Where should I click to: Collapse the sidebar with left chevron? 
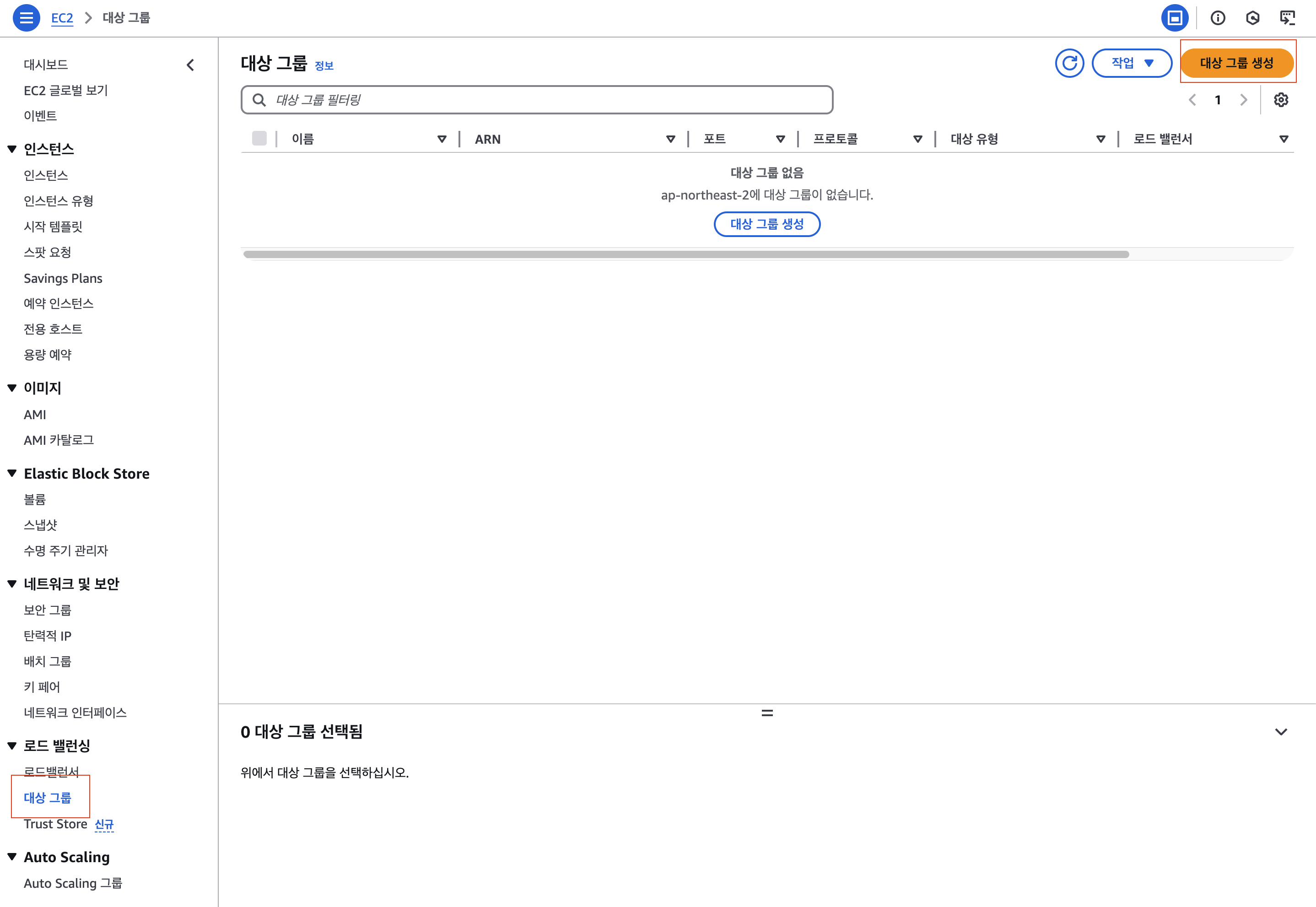[x=190, y=65]
